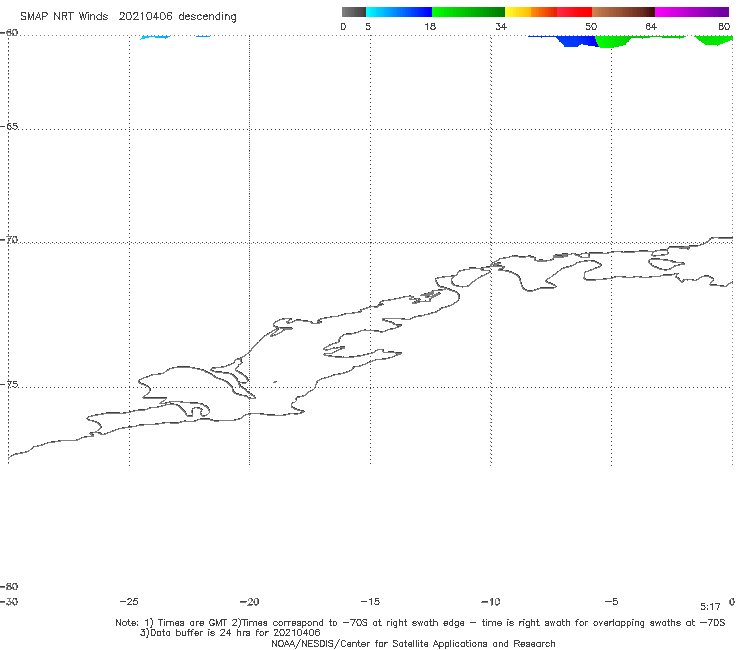Viewport: 740px width, 650px height.
Task: Click the red segment of the colorbar
Action: (x=574, y=12)
